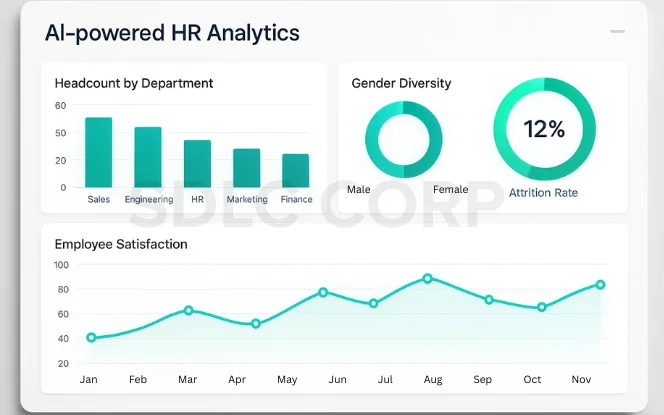Click the Female legend label

point(450,189)
